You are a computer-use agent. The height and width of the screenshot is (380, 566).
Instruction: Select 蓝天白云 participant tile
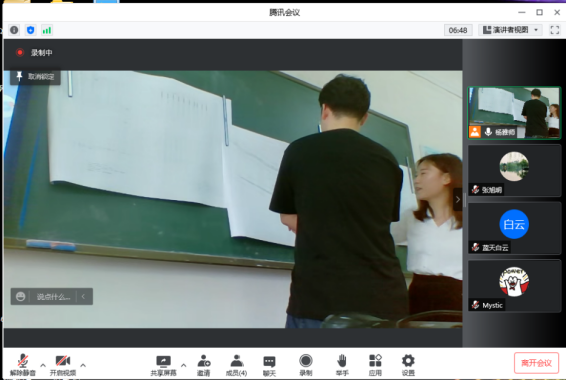tap(514, 228)
